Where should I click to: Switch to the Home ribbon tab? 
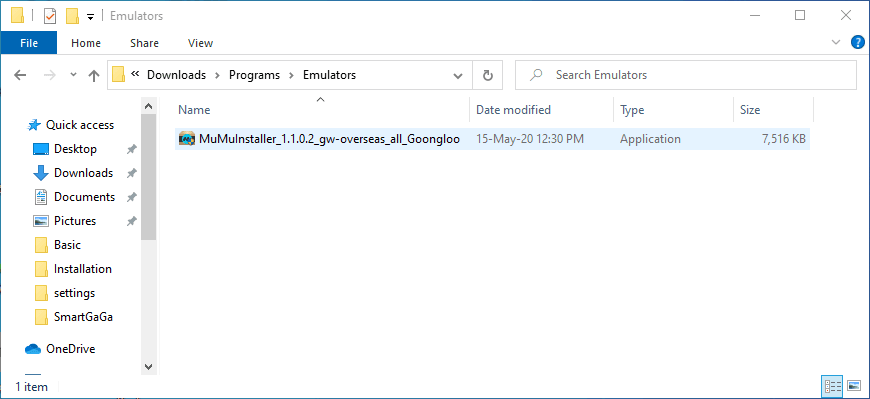coord(86,43)
